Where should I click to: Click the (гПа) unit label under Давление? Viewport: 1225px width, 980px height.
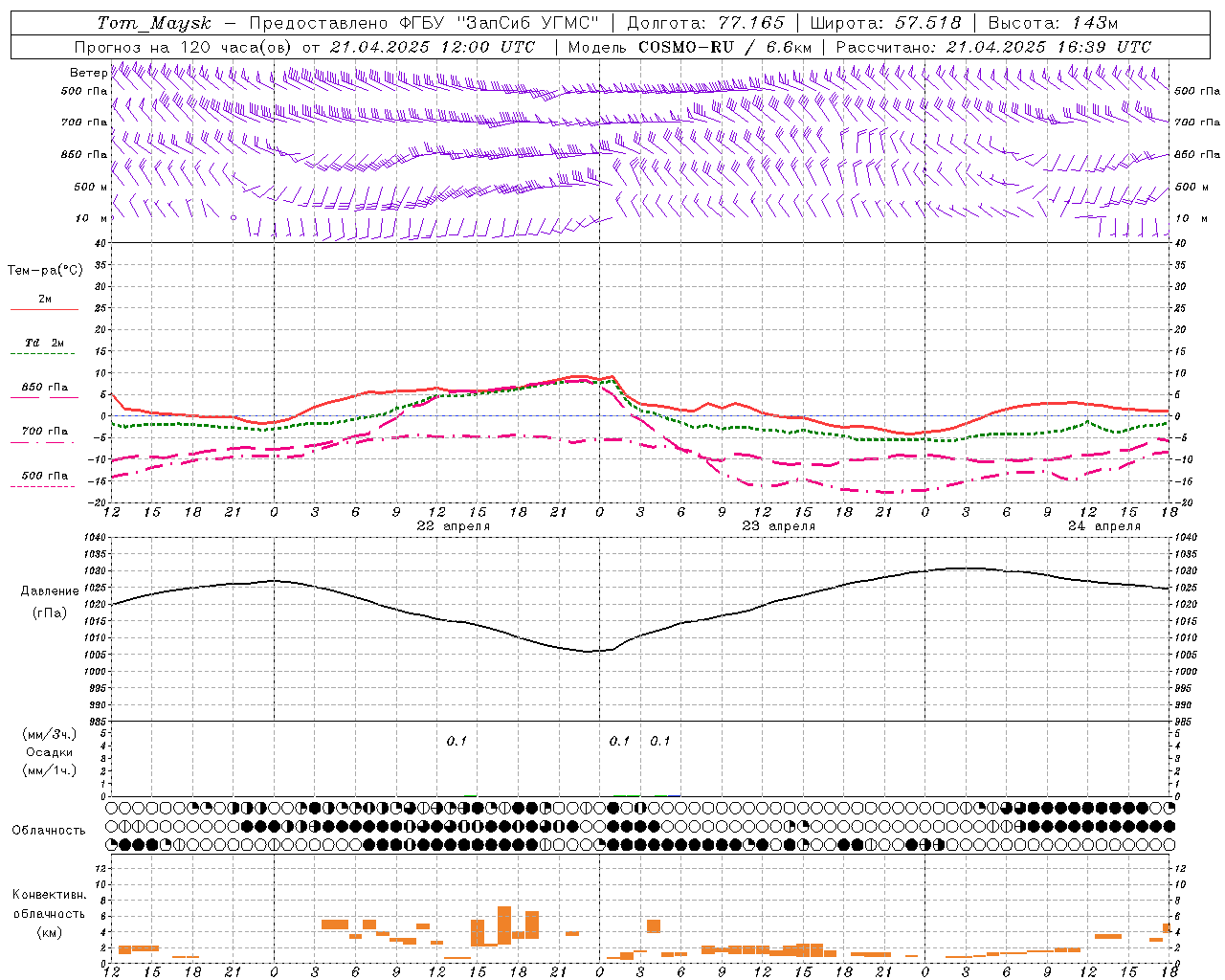click(50, 613)
